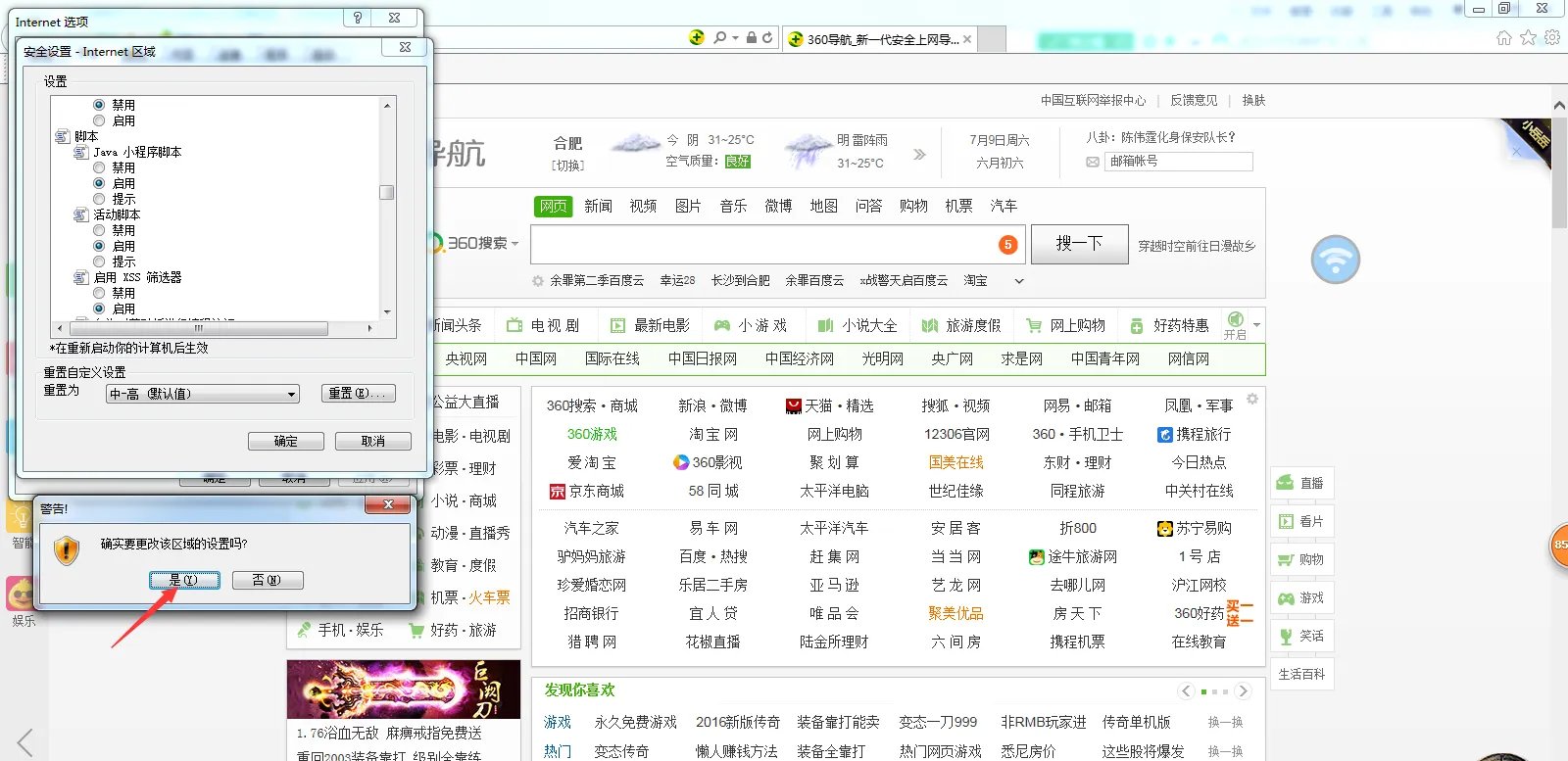This screenshot has height=761, width=1568.
Task: Select 启用 under 活动脚本
Action: tap(99, 246)
